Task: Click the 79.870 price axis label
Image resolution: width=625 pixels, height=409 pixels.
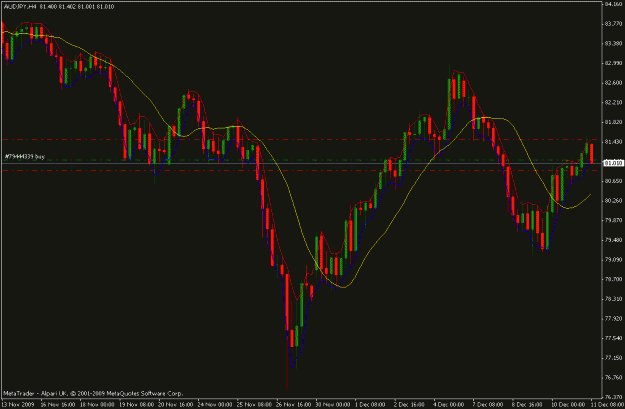Action: click(x=613, y=220)
